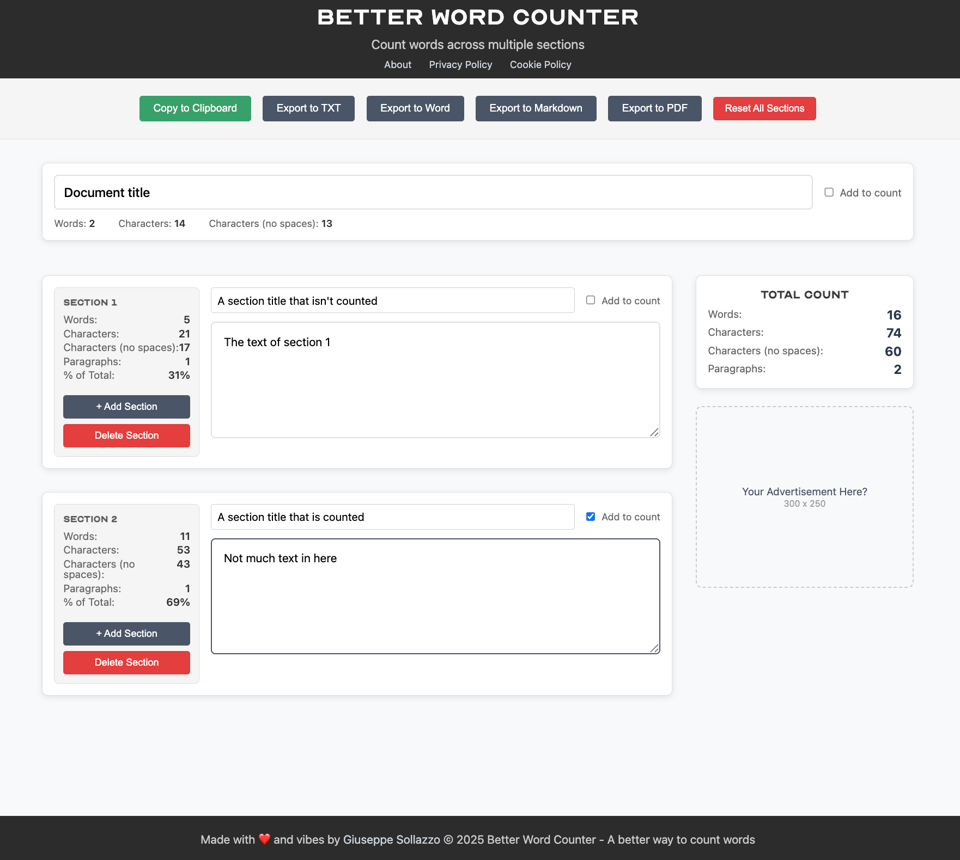Click into the Section 1 text area
This screenshot has height=860, width=960.
coord(435,380)
